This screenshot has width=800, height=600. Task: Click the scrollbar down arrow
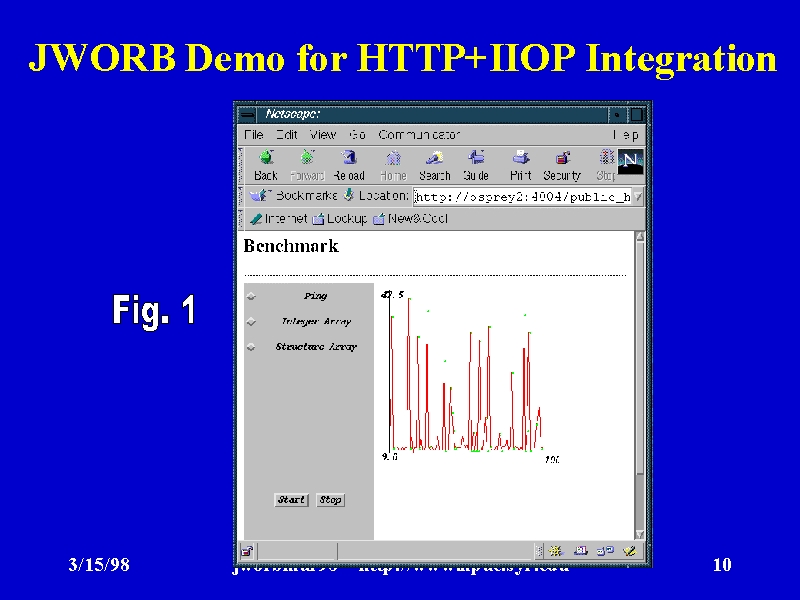tap(640, 534)
